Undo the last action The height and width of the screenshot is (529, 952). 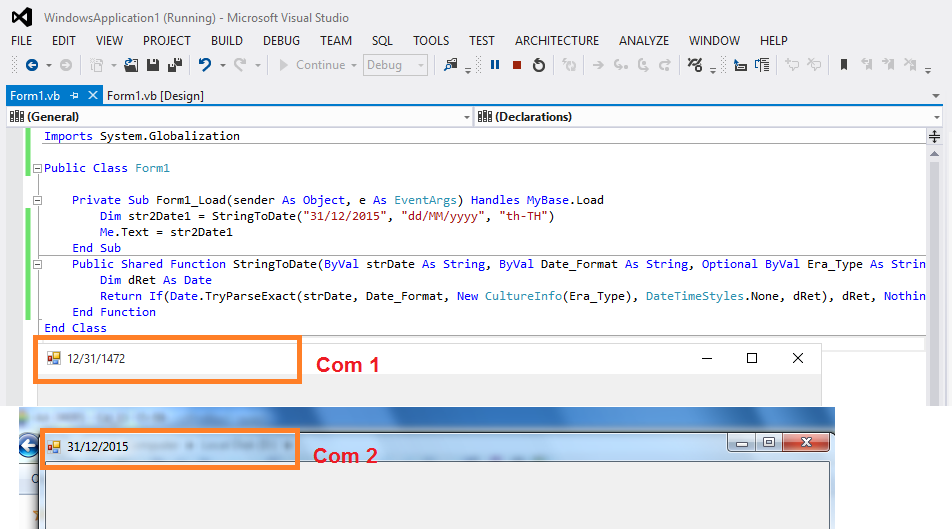coord(205,65)
